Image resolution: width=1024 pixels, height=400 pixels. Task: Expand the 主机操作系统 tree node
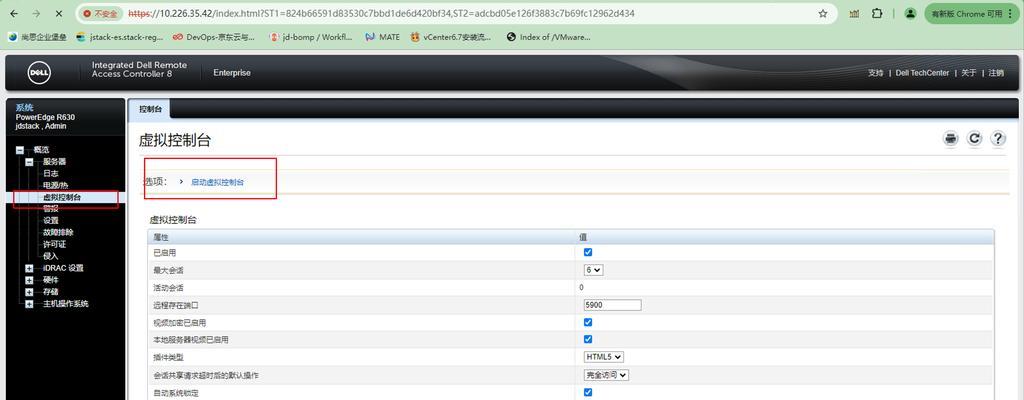click(x=29, y=305)
